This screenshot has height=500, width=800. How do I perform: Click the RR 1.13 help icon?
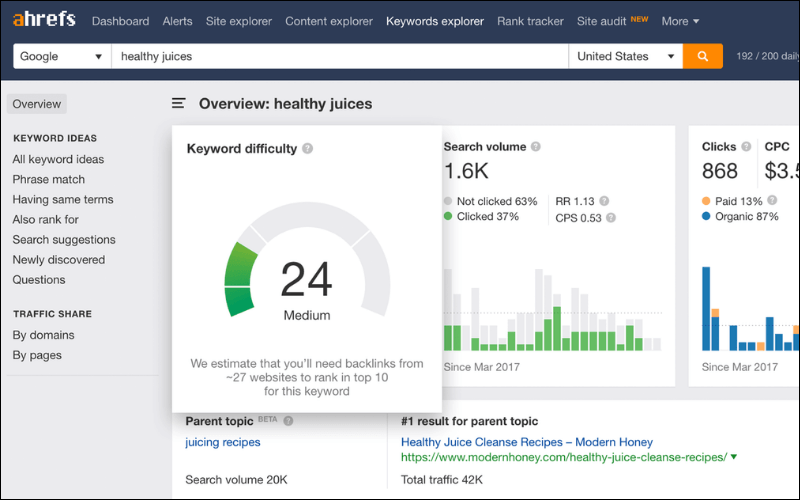pos(605,201)
